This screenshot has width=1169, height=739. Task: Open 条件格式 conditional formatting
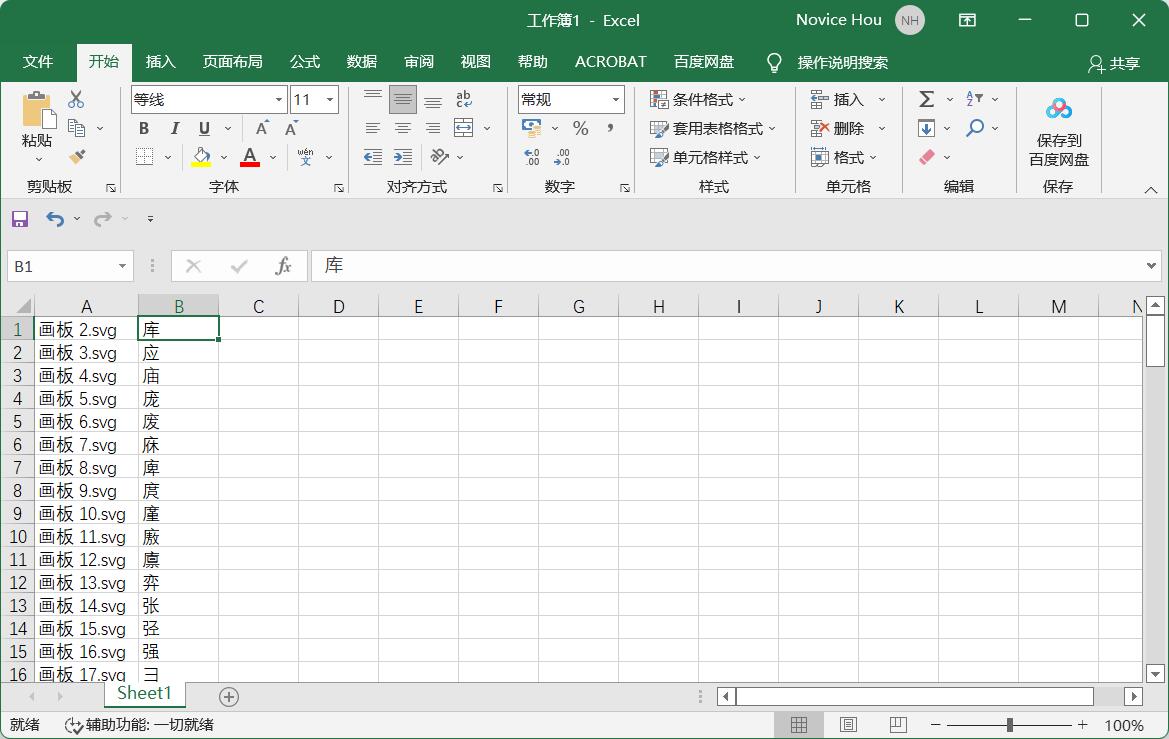698,99
